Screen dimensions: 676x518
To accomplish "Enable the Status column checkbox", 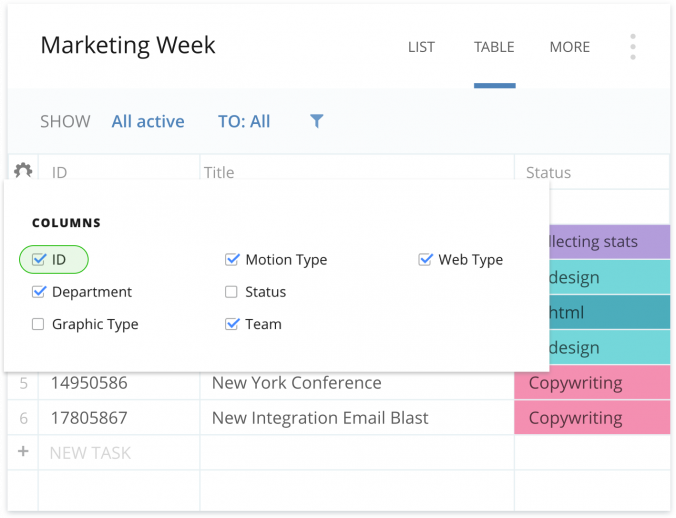I will (232, 292).
